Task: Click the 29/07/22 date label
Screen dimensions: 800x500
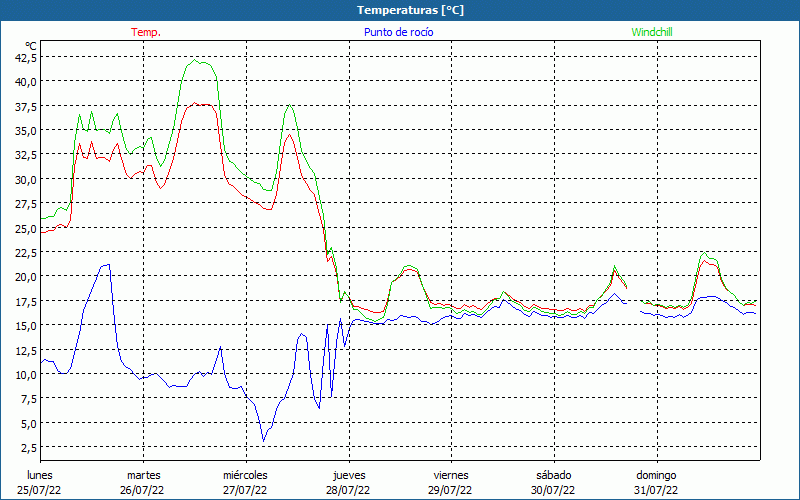Action: (x=449, y=490)
